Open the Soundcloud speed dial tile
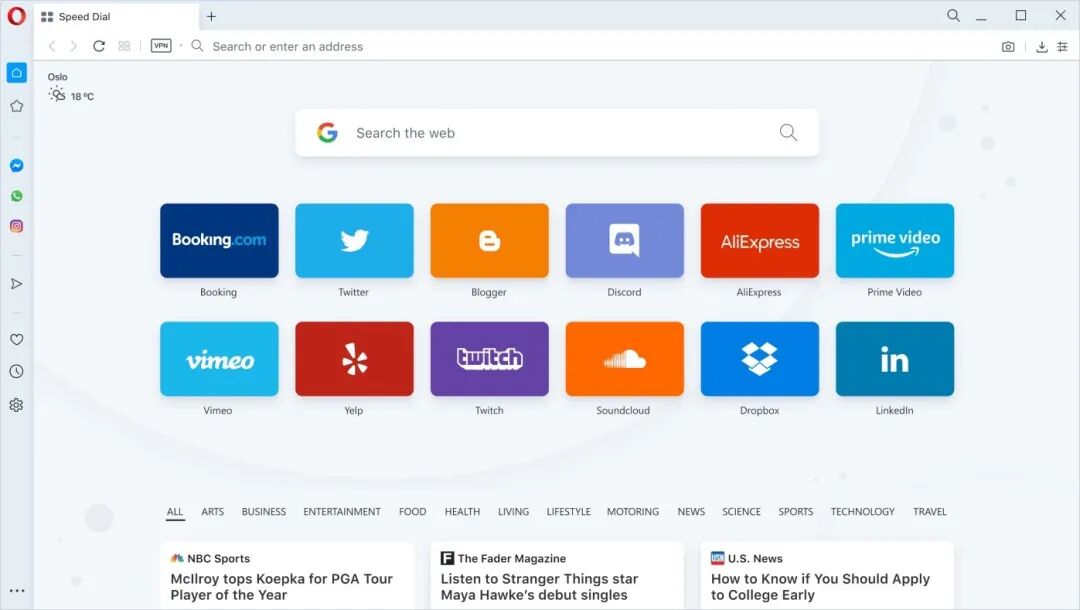This screenshot has height=610, width=1080. tap(625, 359)
